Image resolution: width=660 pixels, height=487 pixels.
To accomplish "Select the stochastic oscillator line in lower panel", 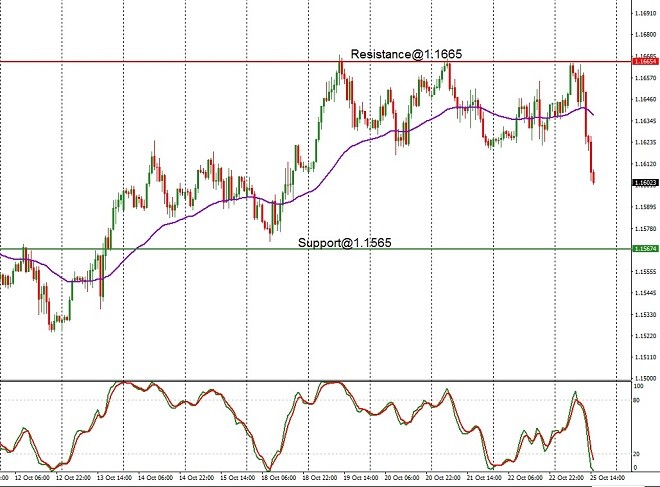I will (295, 425).
